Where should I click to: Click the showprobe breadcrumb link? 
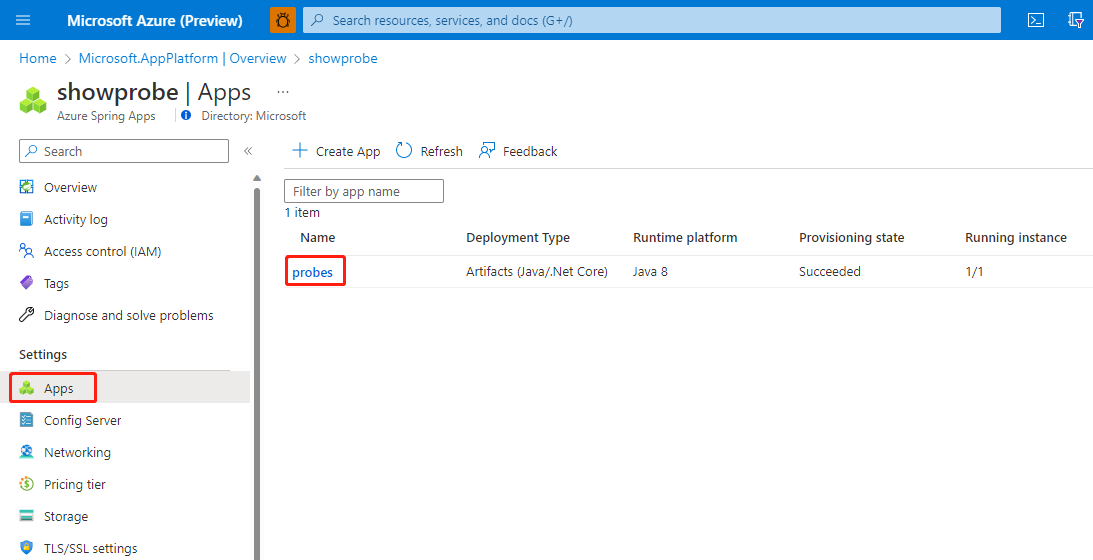(x=343, y=59)
